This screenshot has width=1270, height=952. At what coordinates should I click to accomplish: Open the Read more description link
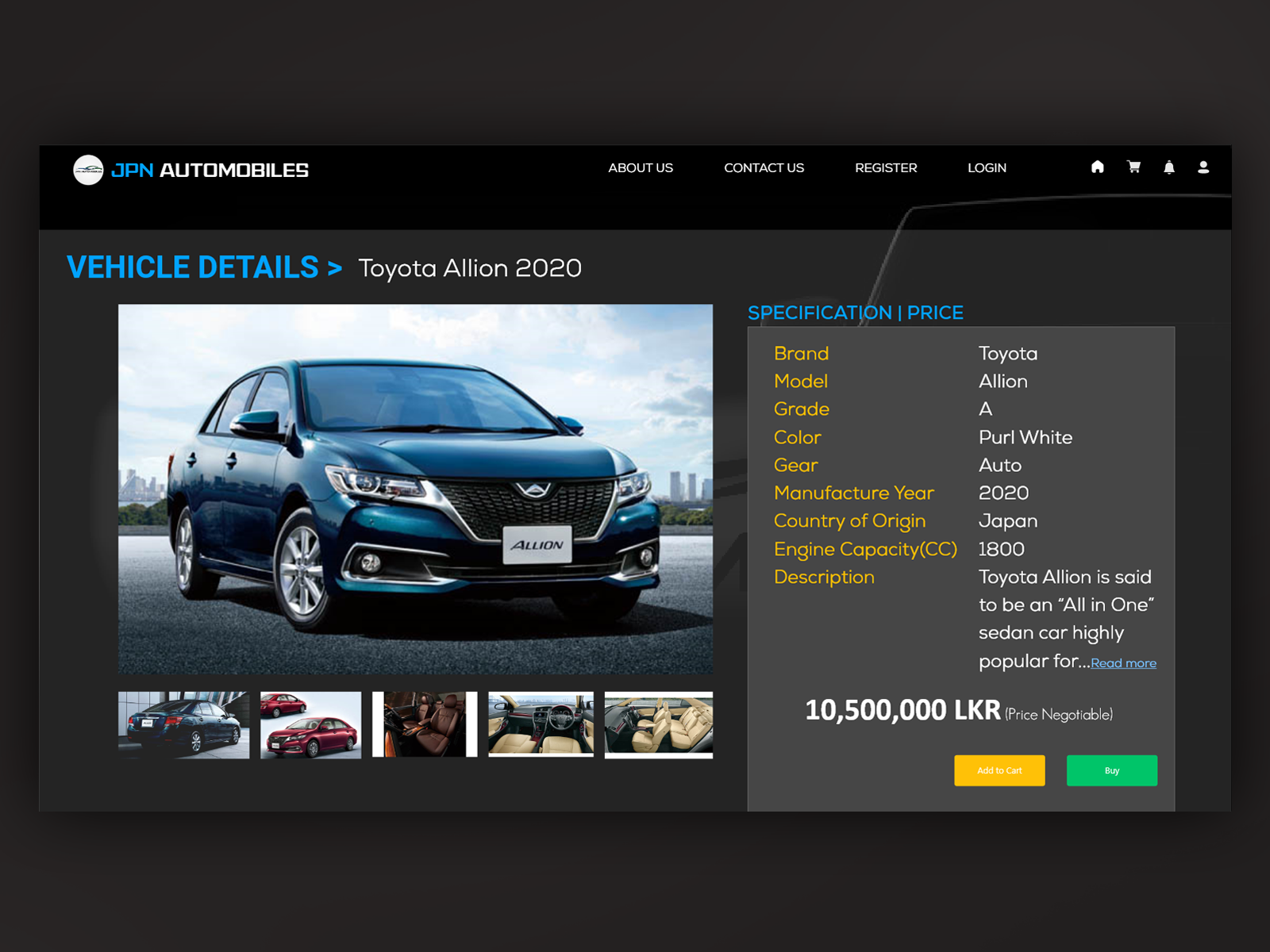tap(1124, 662)
